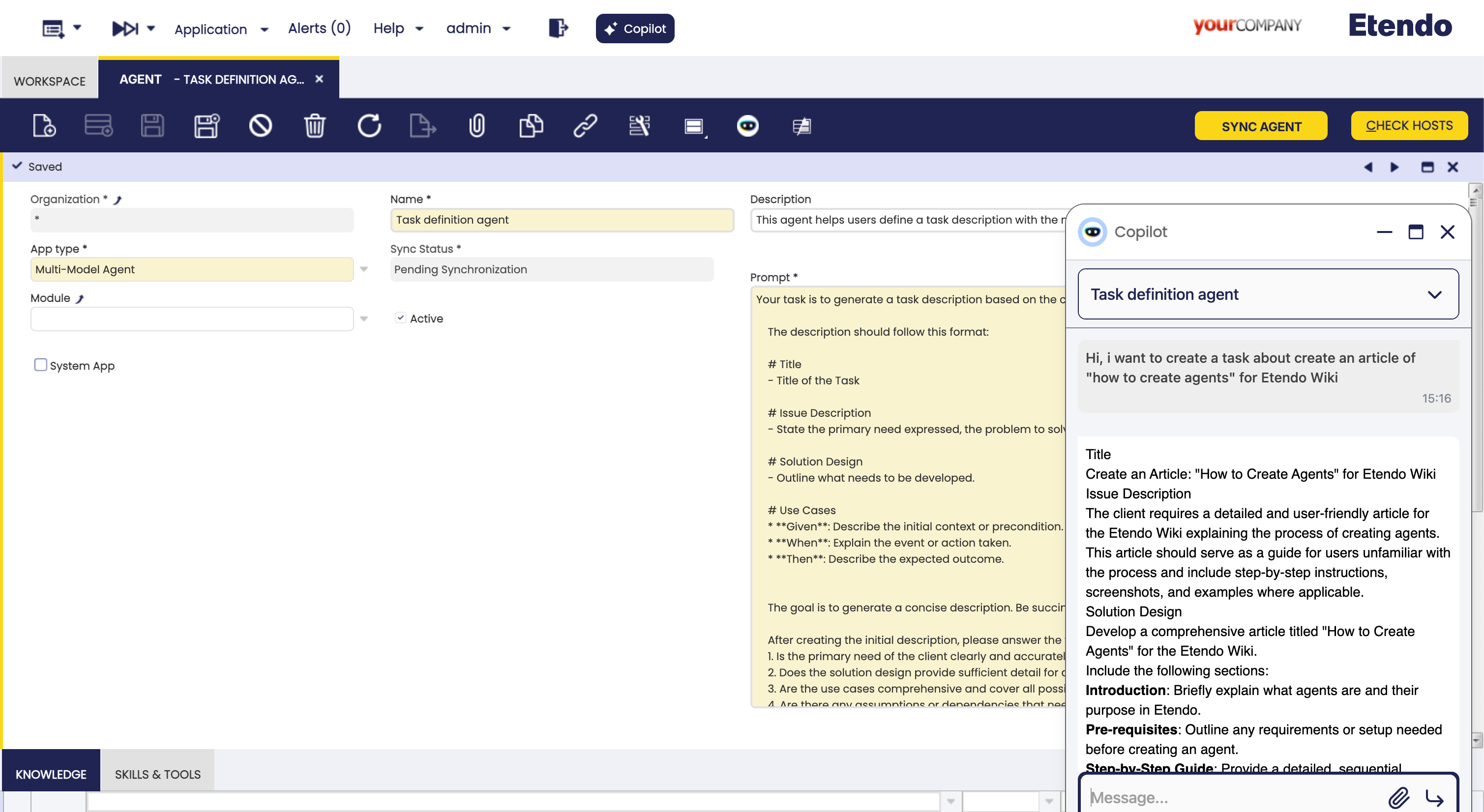Create a new record in form
This screenshot has height=812, width=1484.
pos(44,125)
